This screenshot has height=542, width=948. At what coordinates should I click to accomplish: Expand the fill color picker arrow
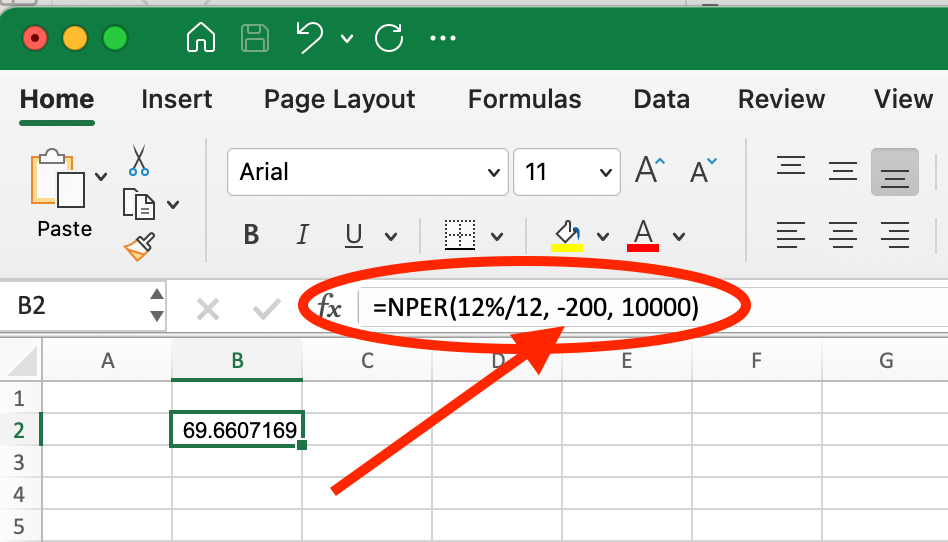603,236
